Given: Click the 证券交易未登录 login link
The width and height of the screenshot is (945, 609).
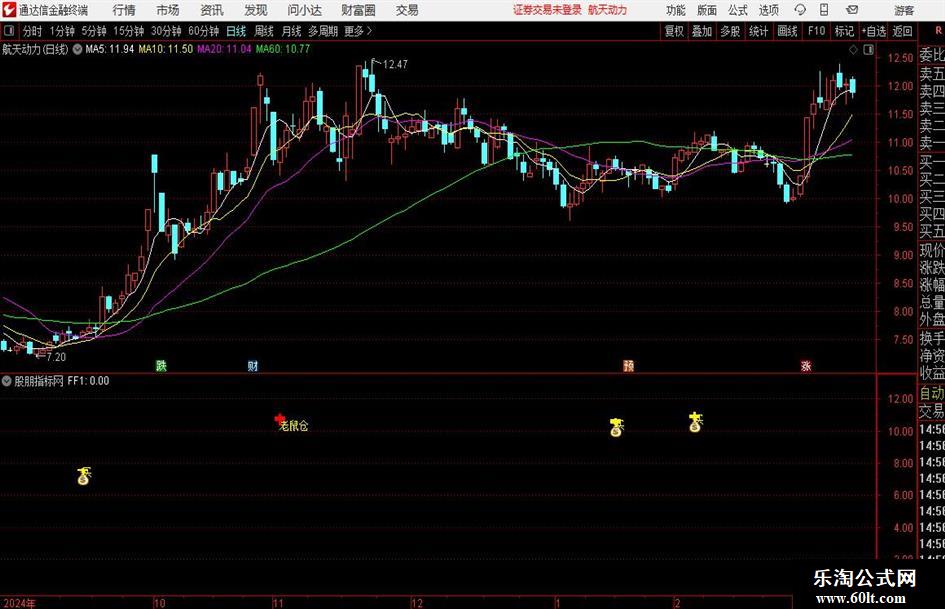Looking at the screenshot, I should tap(547, 10).
